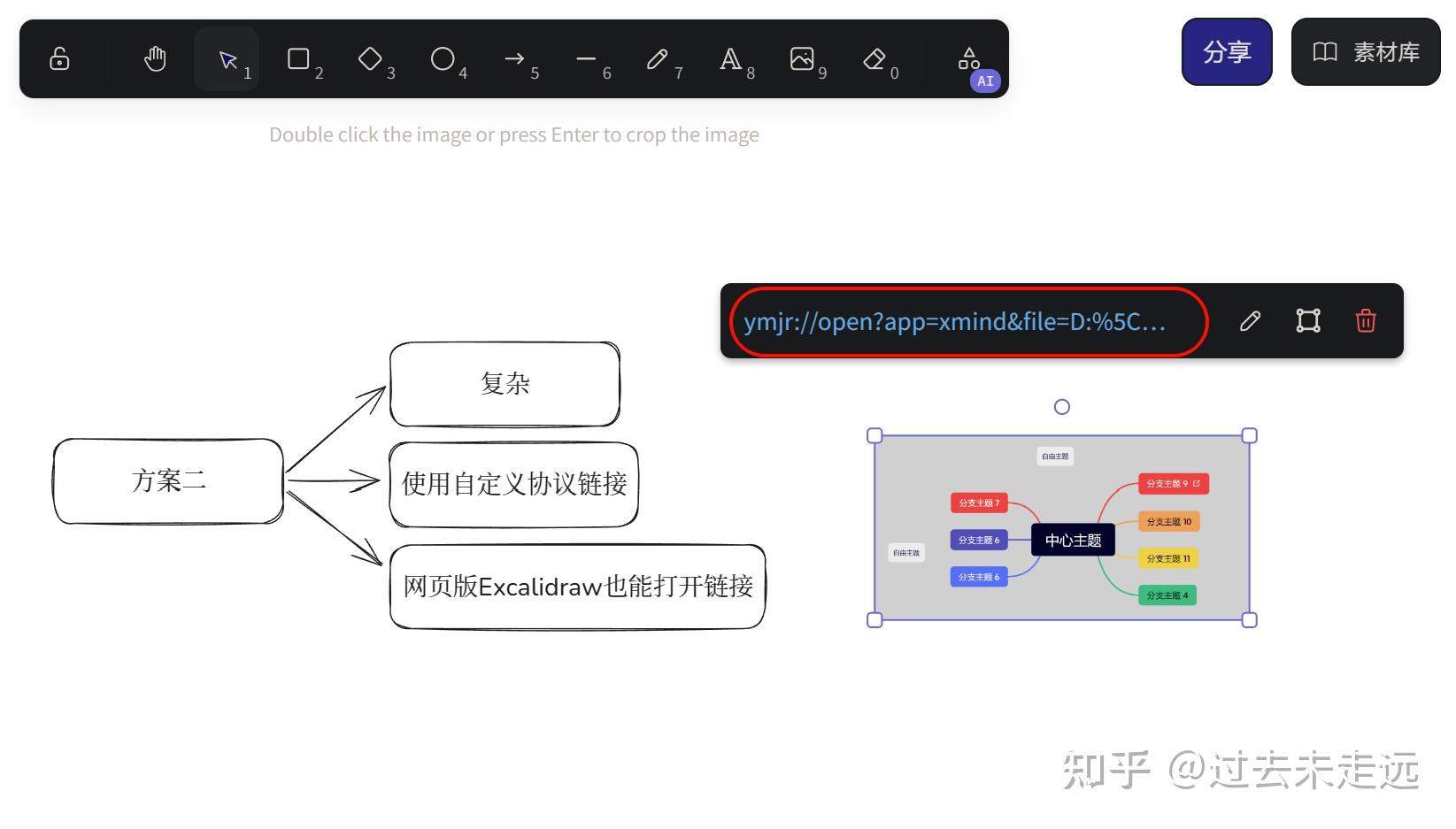Select the Arrow tool
Image resolution: width=1456 pixels, height=829 pixels.
click(514, 59)
